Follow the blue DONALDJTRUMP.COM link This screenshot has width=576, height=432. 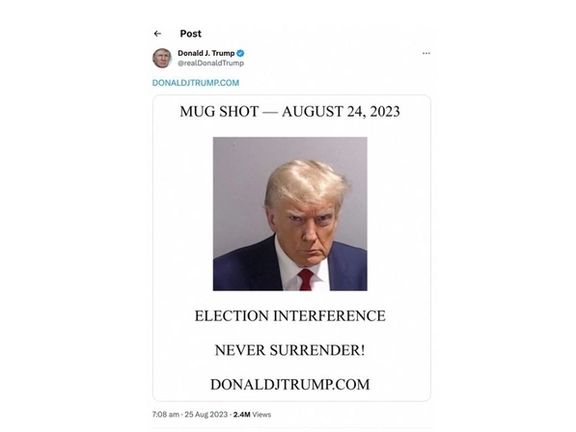coord(196,83)
